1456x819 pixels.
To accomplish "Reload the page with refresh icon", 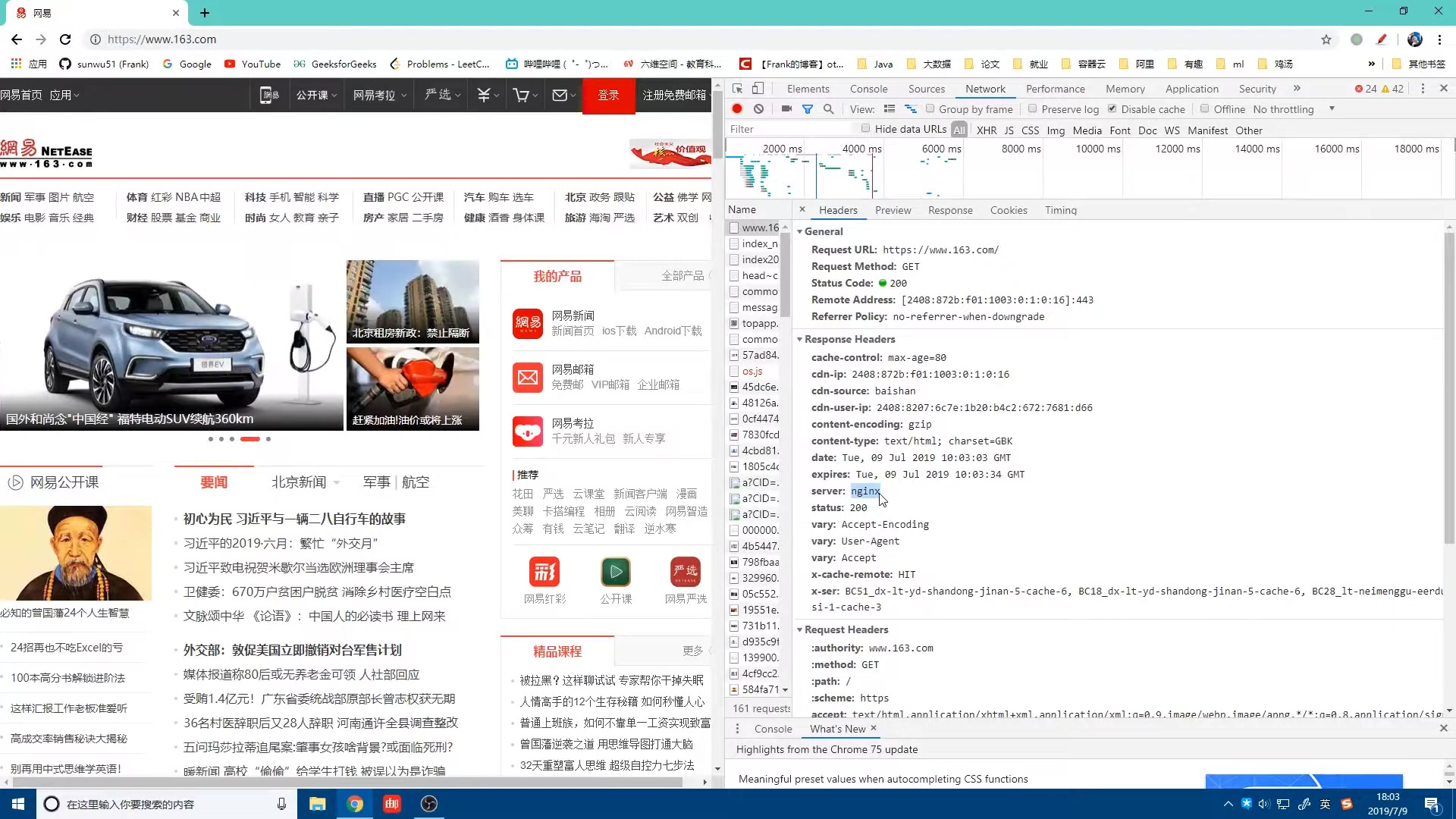I will pos(65,39).
